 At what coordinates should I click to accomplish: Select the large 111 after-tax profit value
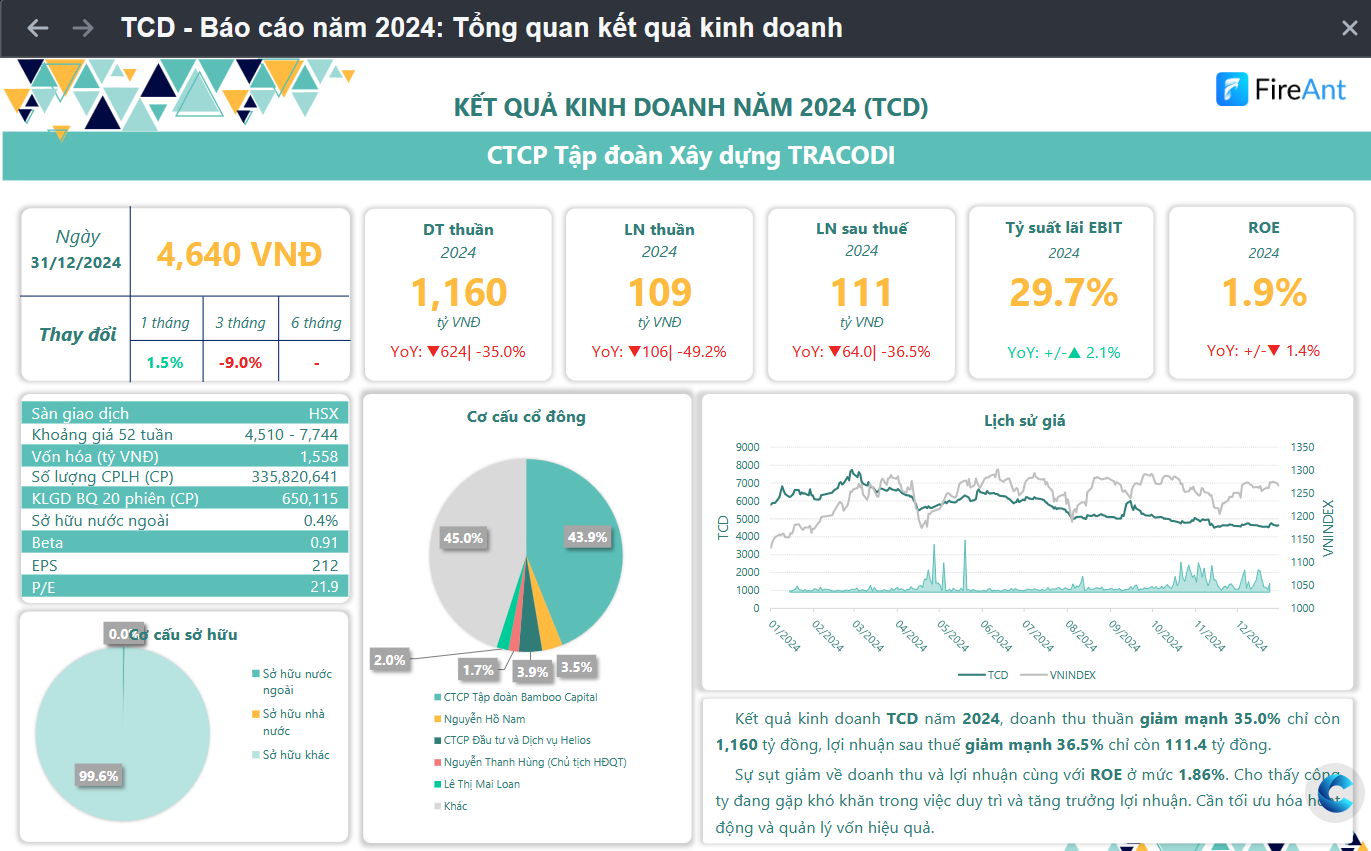(861, 292)
